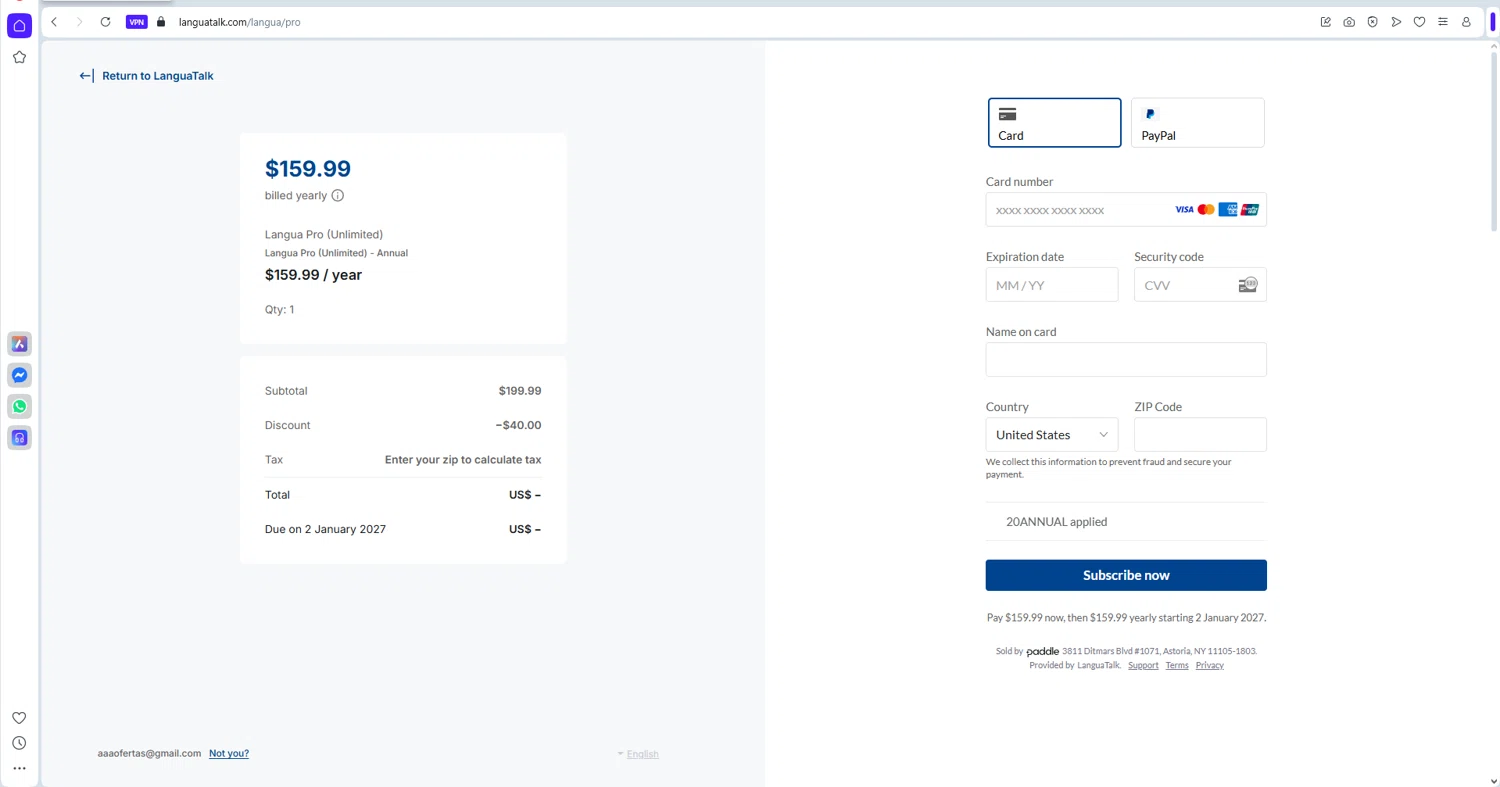Open the bookmarks star in the sidebar
Image resolution: width=1500 pixels, height=787 pixels.
point(19,57)
